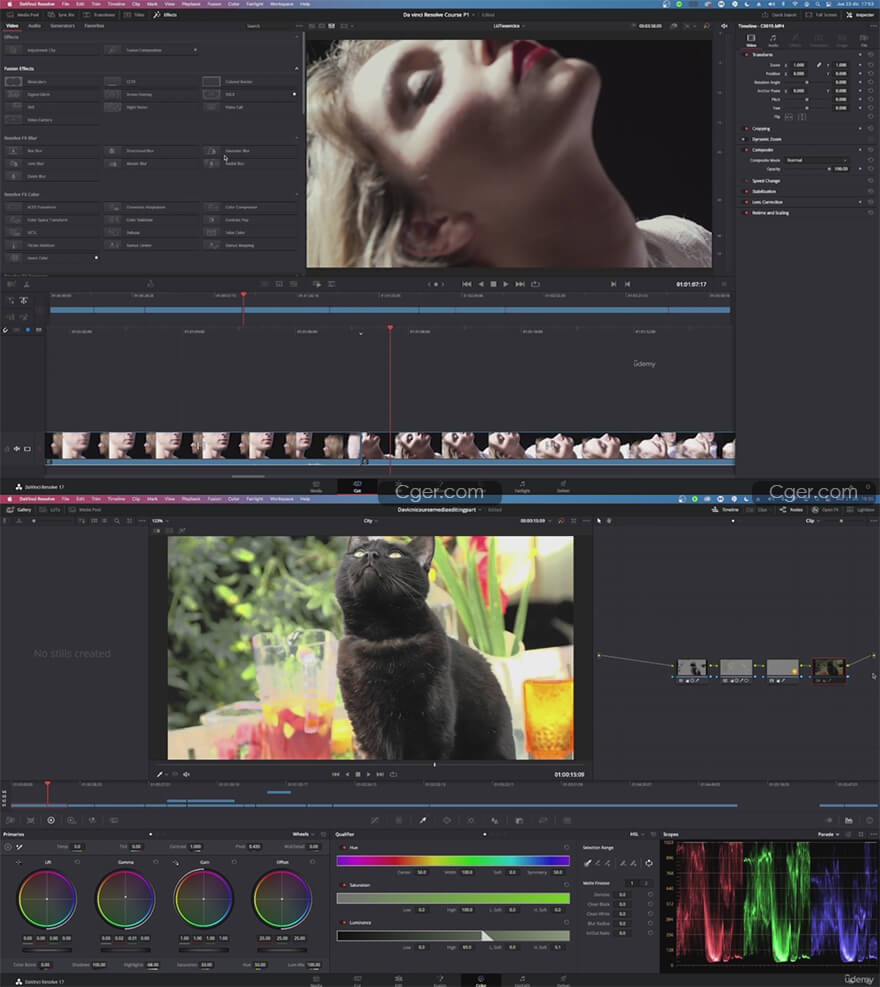Open Composite Mode Normal dropdown
The width and height of the screenshot is (880, 987).
pyautogui.click(x=817, y=160)
